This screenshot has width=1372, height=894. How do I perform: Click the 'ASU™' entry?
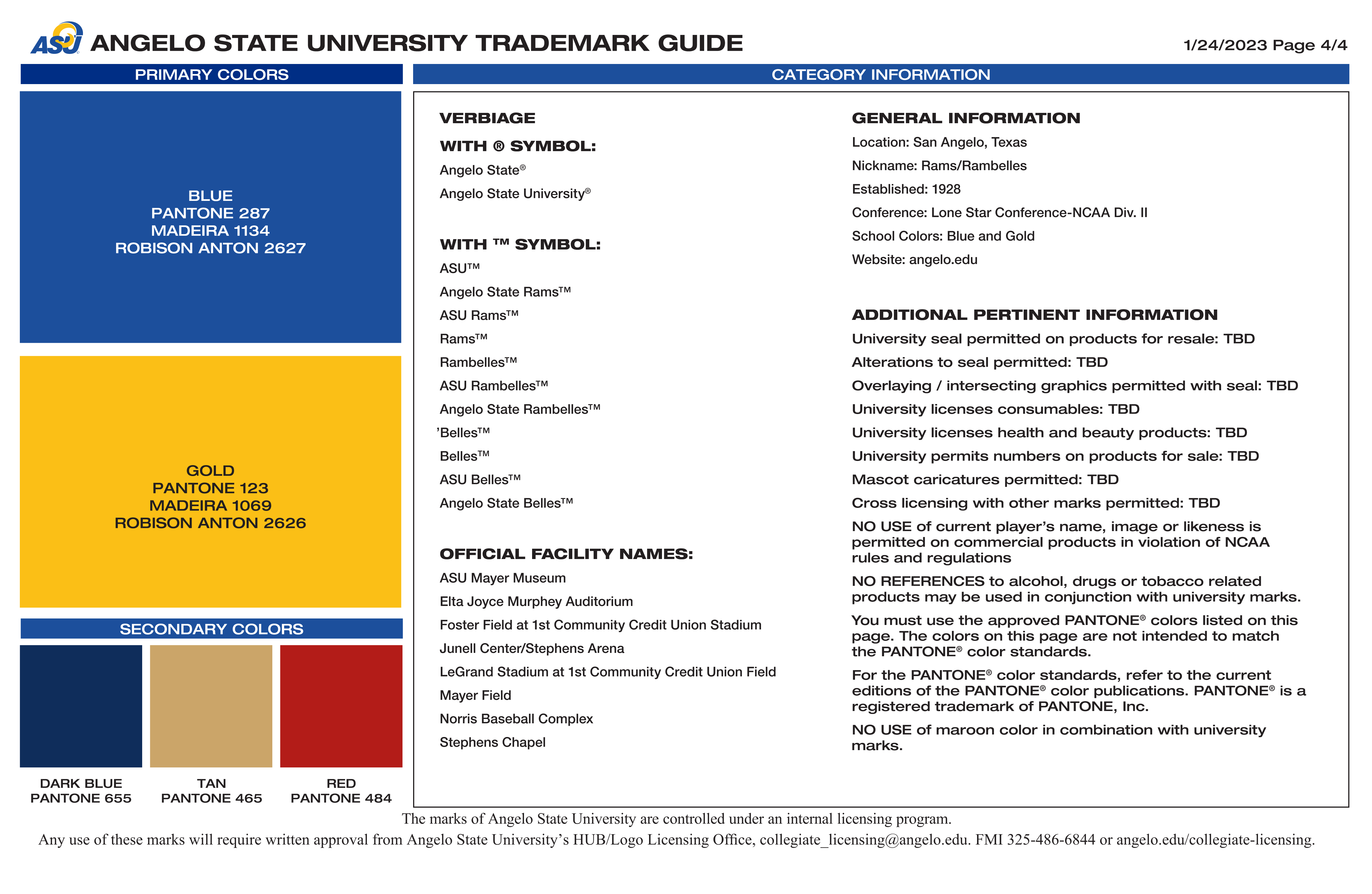459,268
